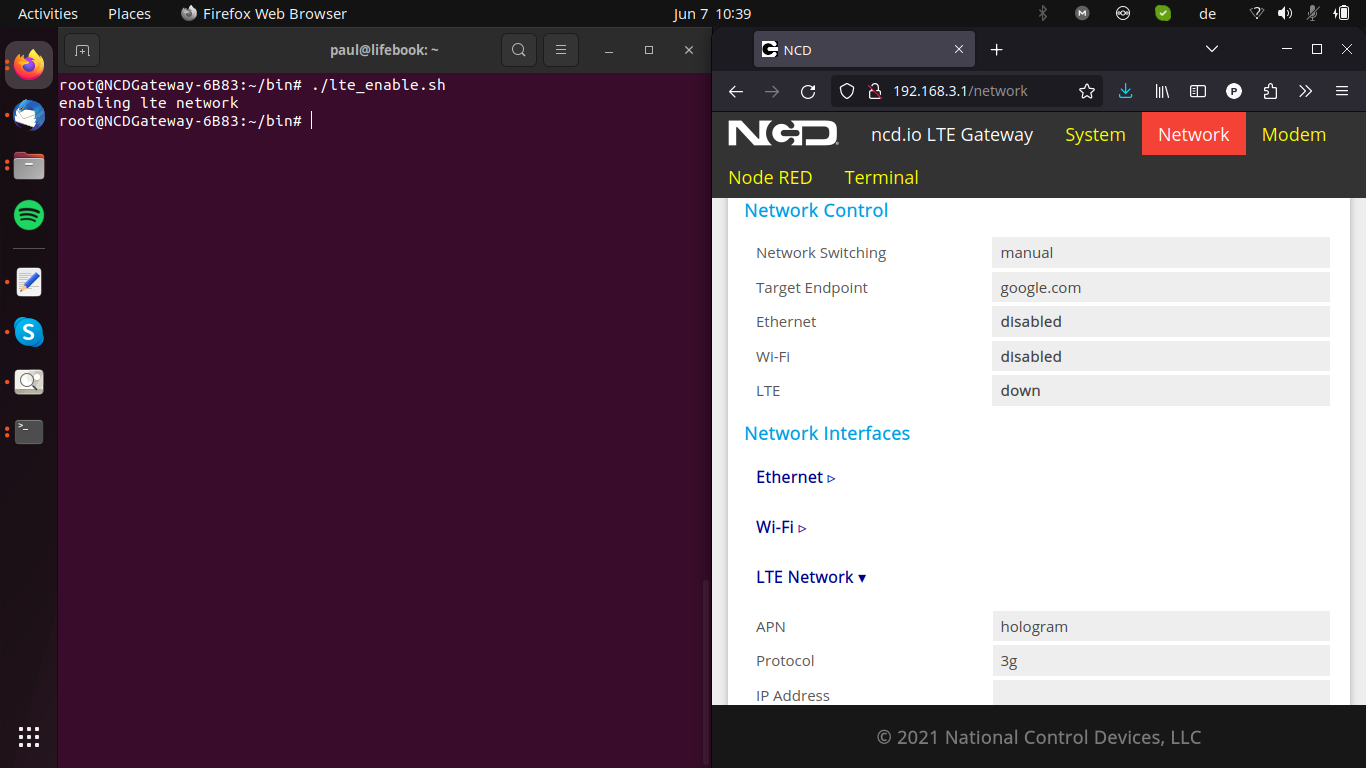Screen dimensions: 1366x768
Task: Open the Firefox application menu
Action: [1342, 91]
